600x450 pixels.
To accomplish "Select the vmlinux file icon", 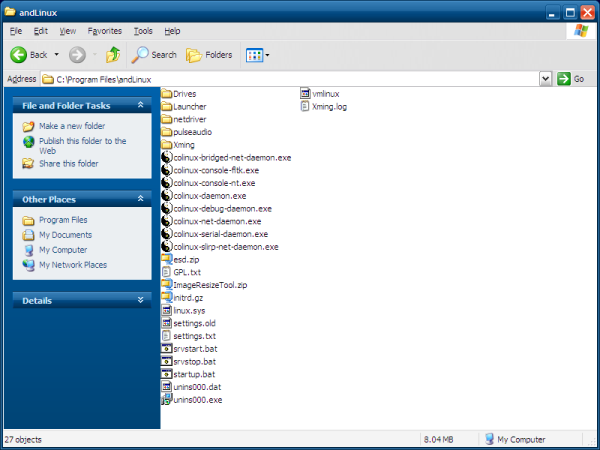I will (305, 93).
